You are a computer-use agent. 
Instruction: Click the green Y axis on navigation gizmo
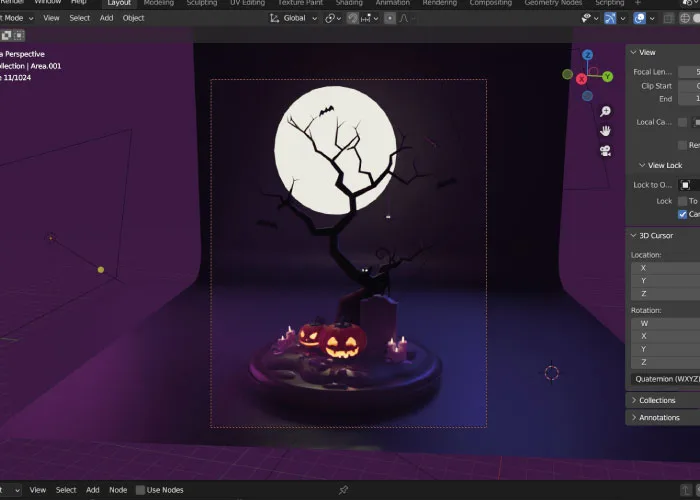(x=607, y=76)
